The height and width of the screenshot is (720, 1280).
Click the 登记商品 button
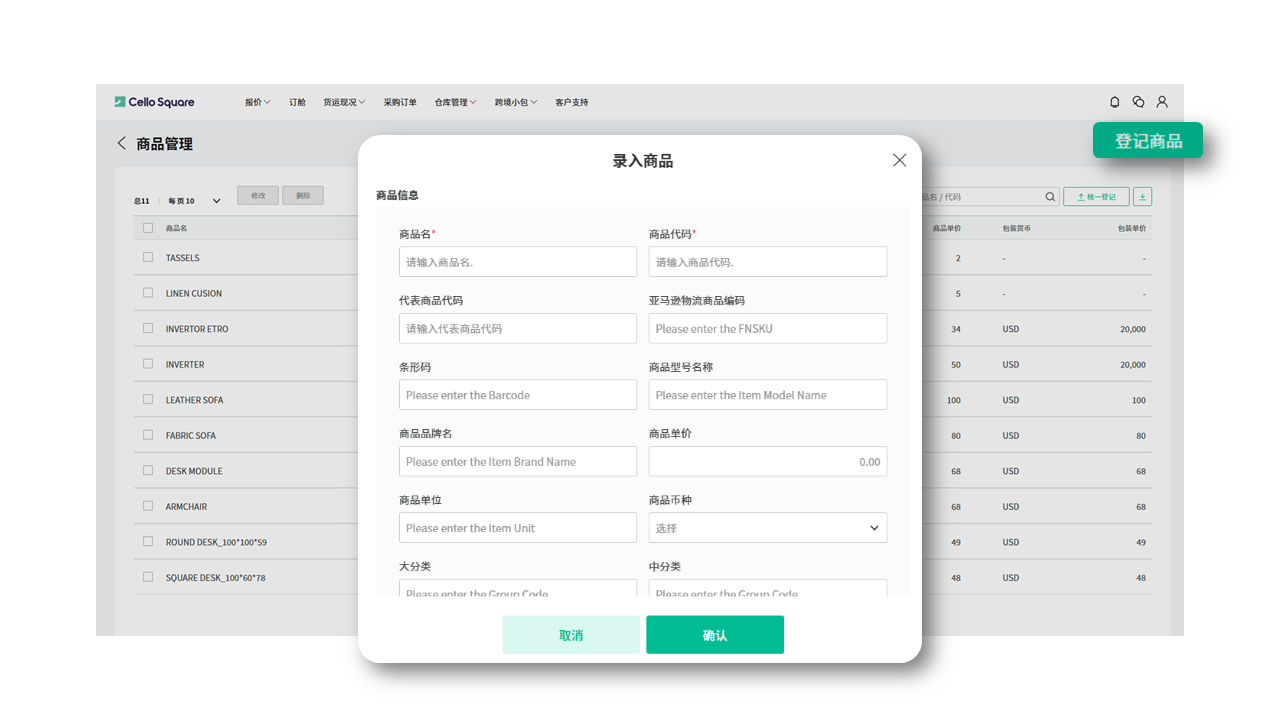1147,141
